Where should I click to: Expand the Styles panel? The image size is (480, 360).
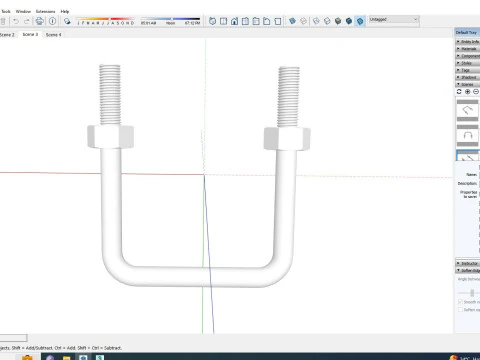pyautogui.click(x=468, y=63)
